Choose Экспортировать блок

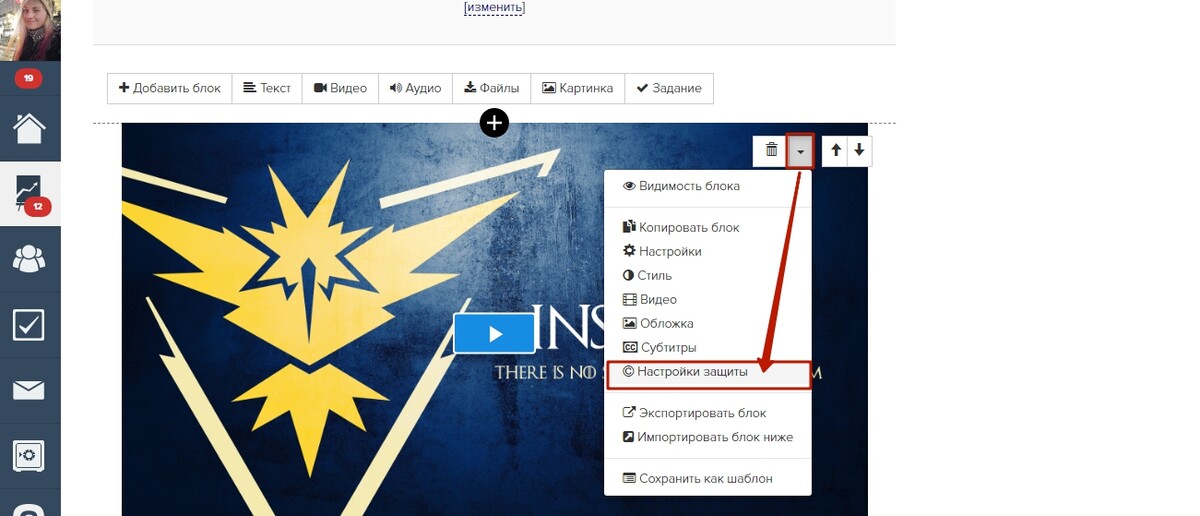[x=708, y=412]
